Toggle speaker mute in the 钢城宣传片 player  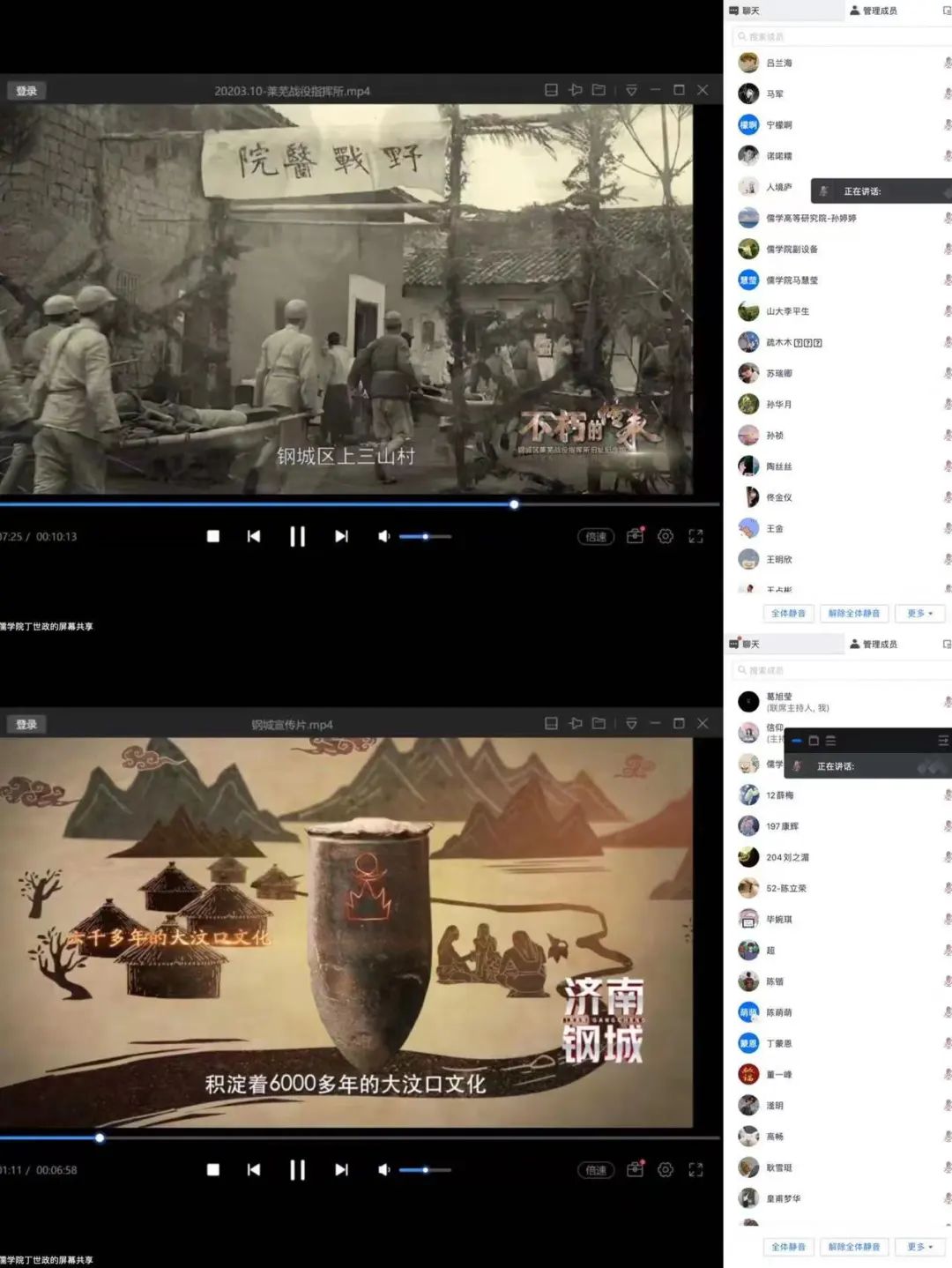tap(383, 1169)
